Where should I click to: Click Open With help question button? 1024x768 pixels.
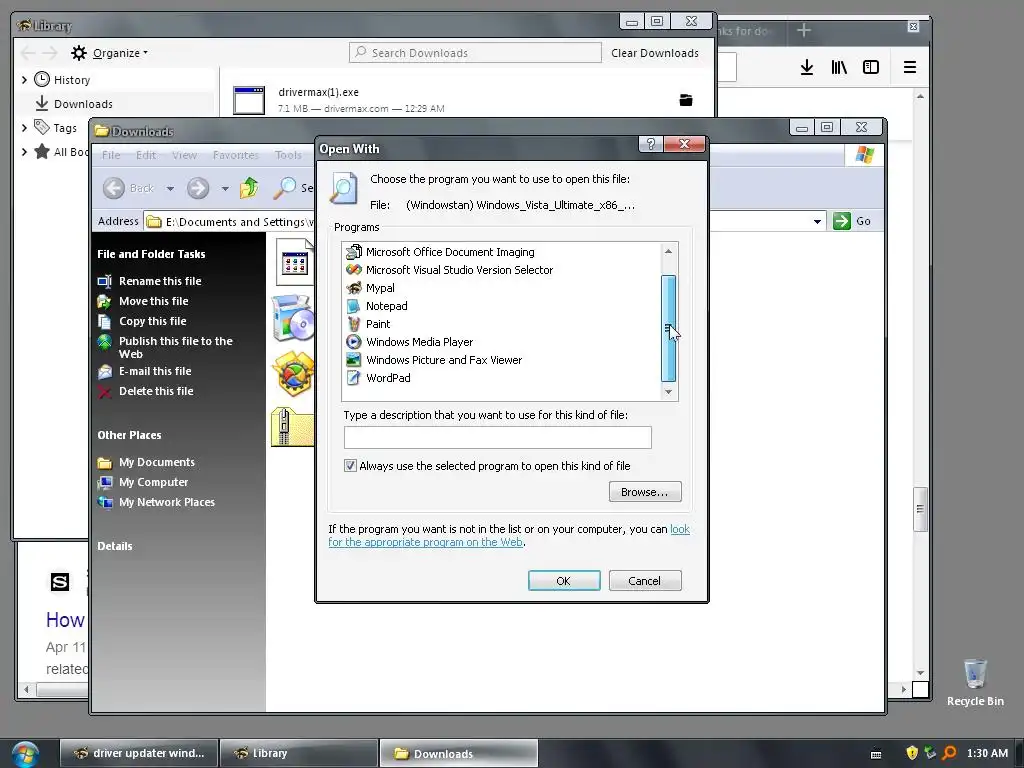click(650, 144)
